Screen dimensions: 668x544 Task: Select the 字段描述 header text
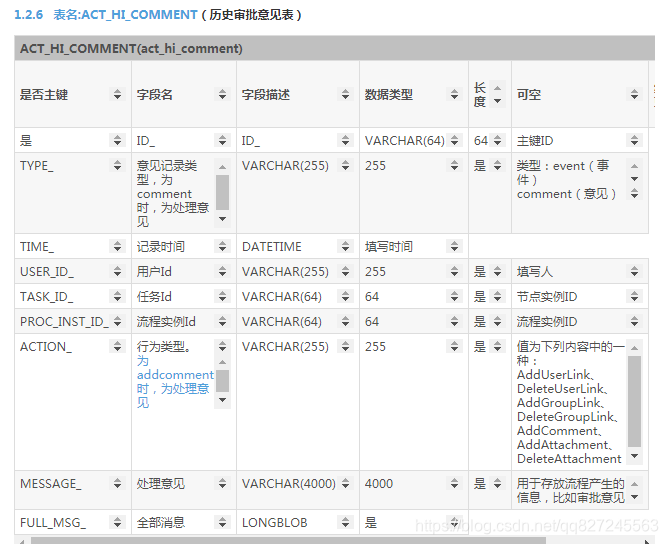pyautogui.click(x=266, y=95)
